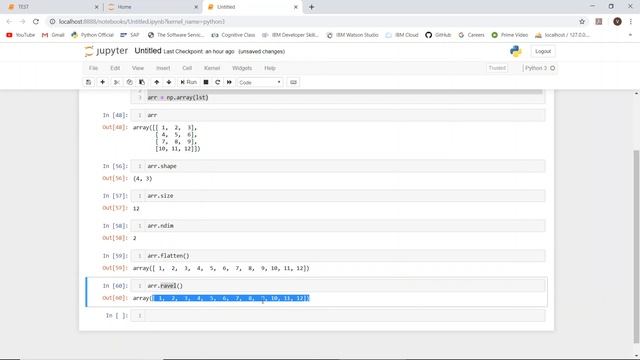Copy selected cells icon
Viewport: 640px width, 360px height.
click(x=129, y=82)
